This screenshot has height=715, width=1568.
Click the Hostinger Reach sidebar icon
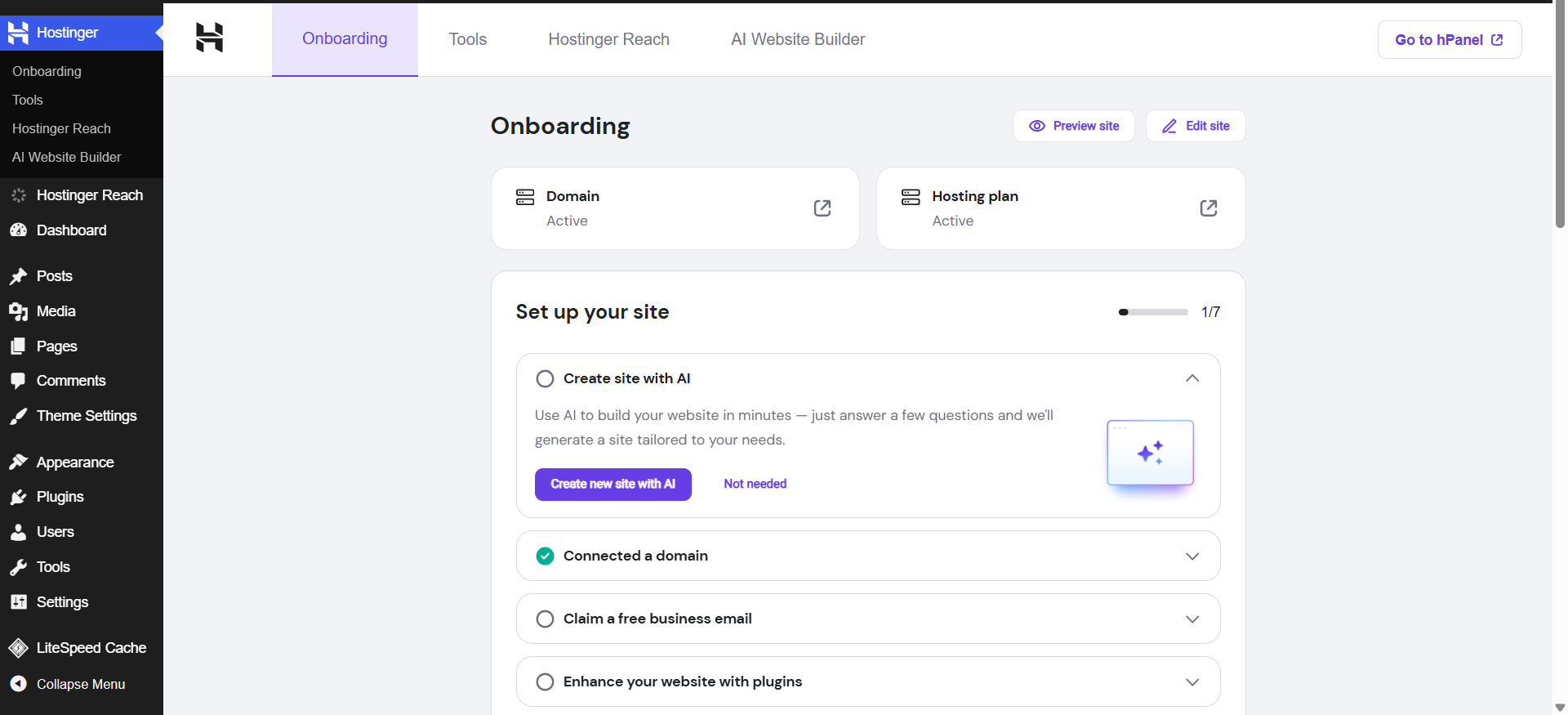click(x=18, y=195)
